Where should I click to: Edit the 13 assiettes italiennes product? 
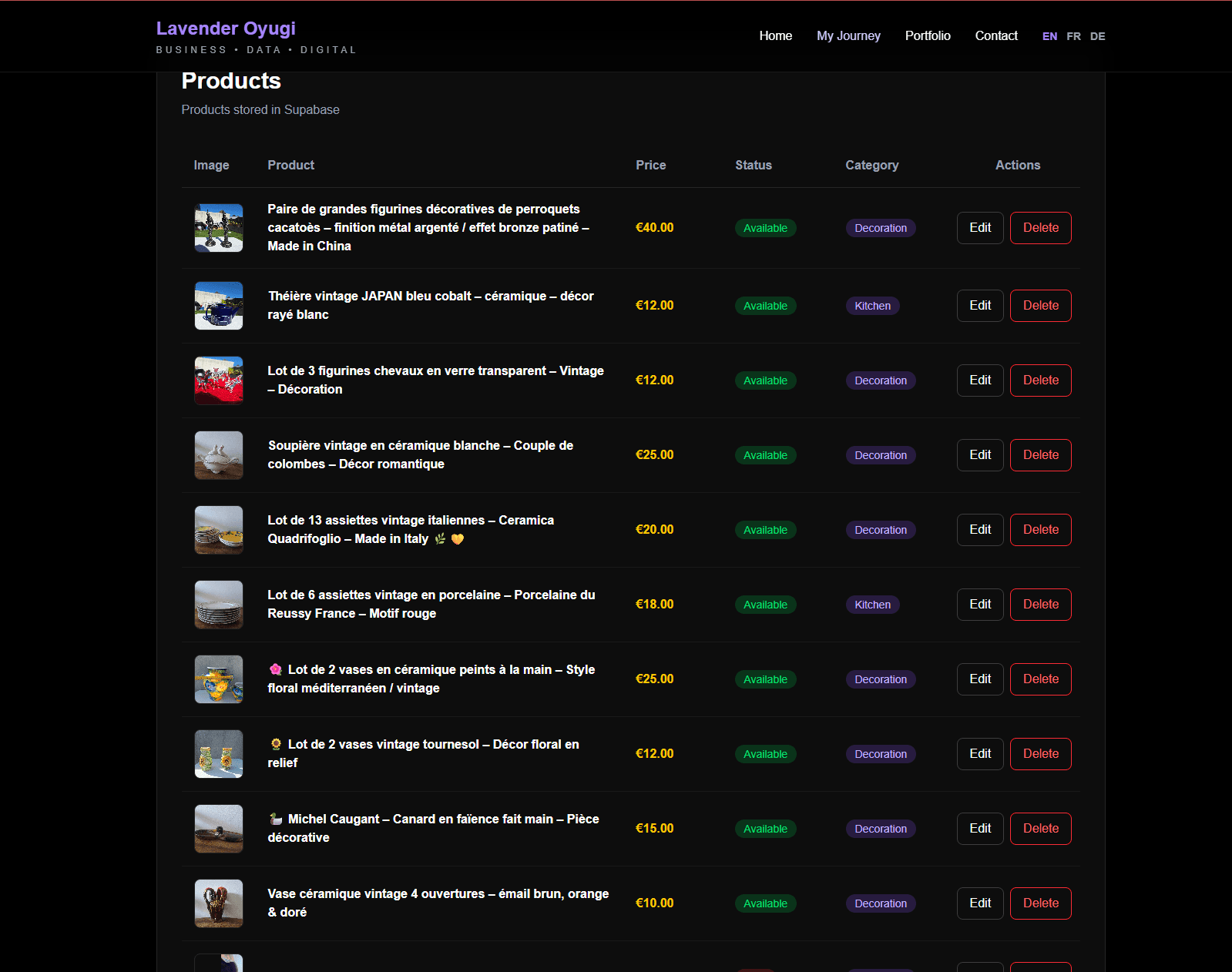coord(980,530)
